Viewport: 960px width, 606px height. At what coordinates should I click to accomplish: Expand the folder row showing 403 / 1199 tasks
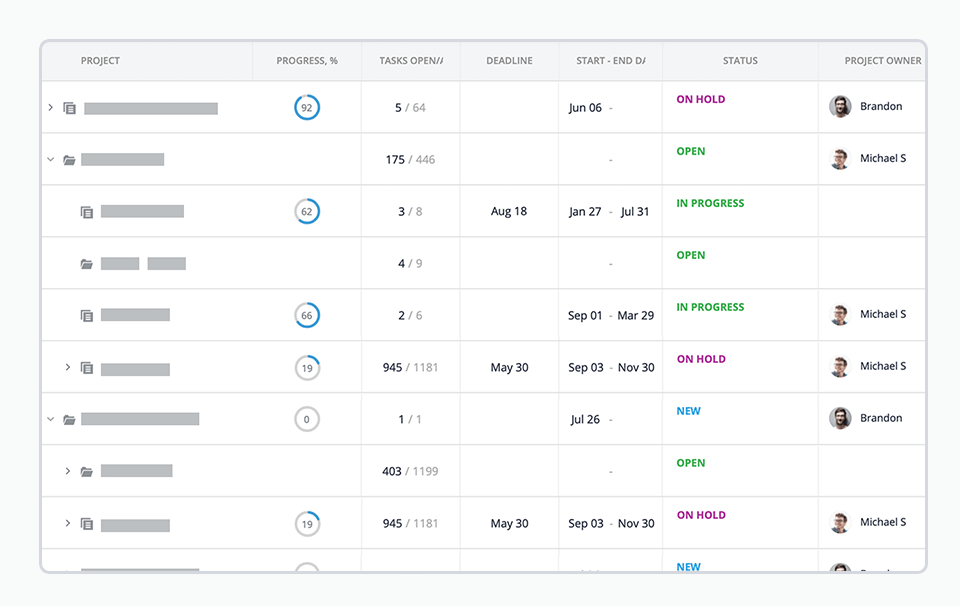pyautogui.click(x=68, y=471)
